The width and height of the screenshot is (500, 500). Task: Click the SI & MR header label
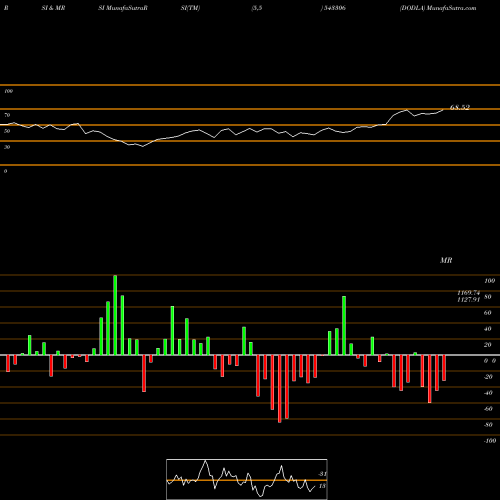pos(53,8)
